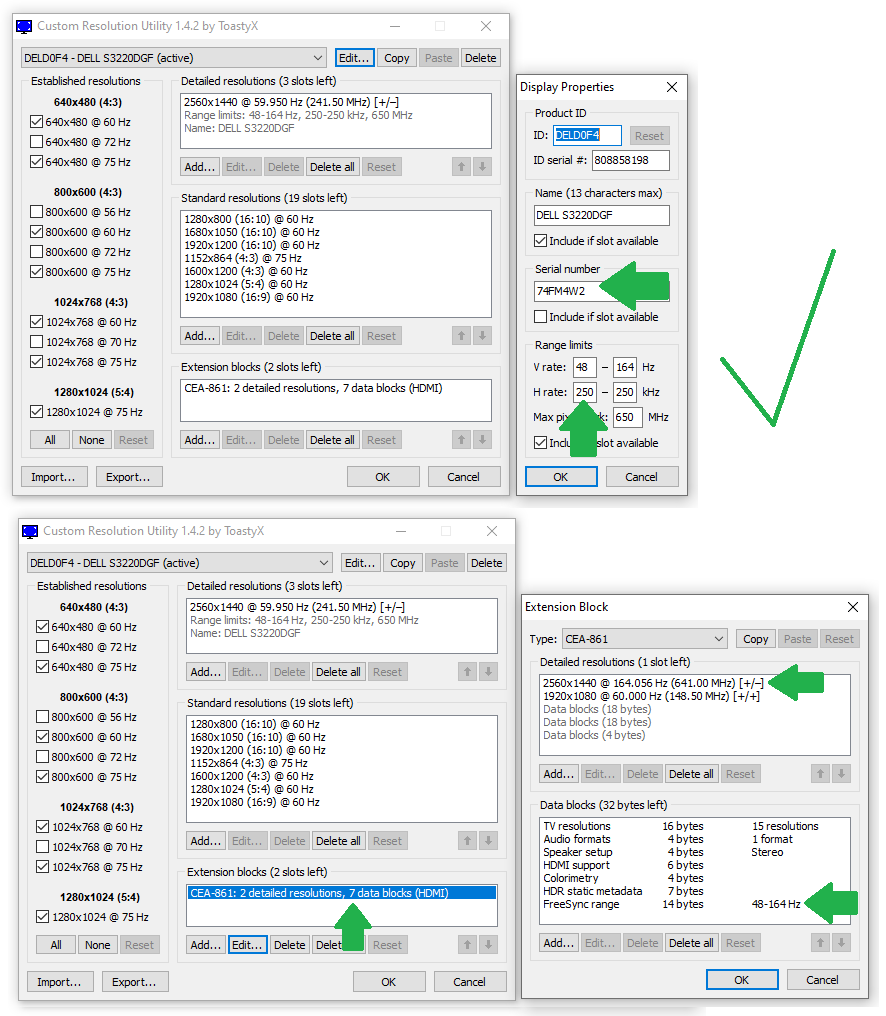The width and height of the screenshot is (886, 1016).
Task: Click Import... in the upper CRU window
Action: click(53, 477)
